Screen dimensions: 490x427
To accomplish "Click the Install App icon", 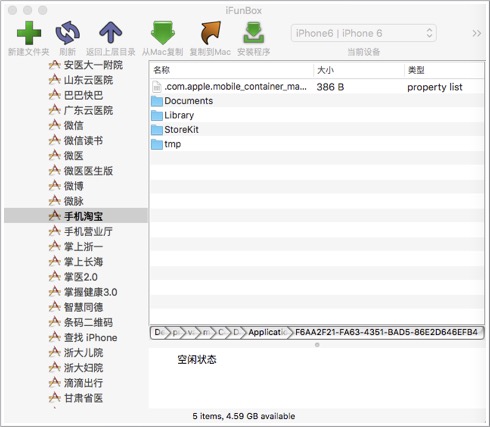I will [254, 33].
